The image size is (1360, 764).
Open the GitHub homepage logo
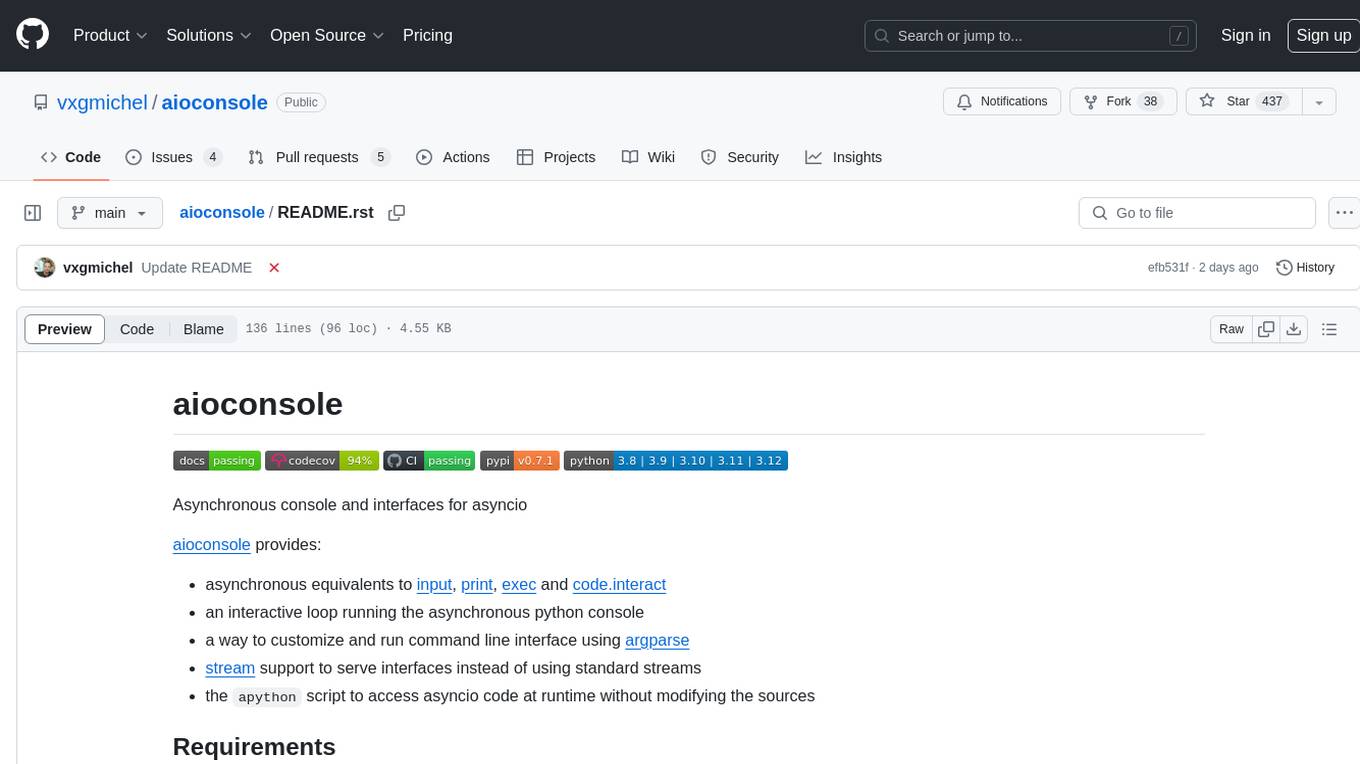pyautogui.click(x=32, y=35)
